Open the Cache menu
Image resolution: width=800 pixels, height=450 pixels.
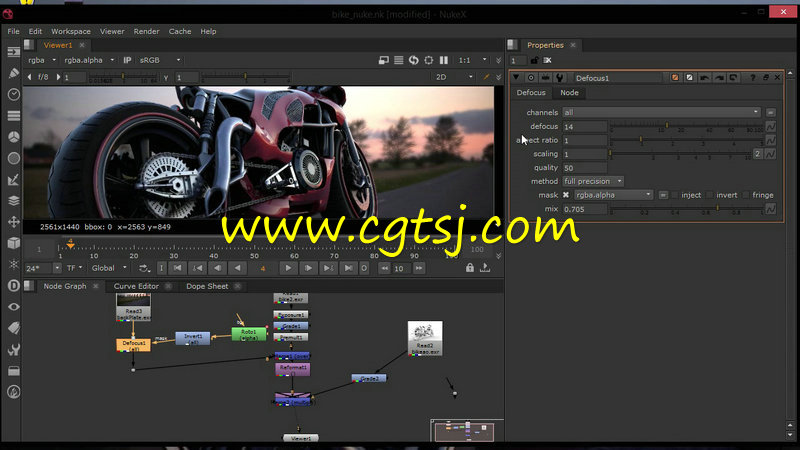180,31
